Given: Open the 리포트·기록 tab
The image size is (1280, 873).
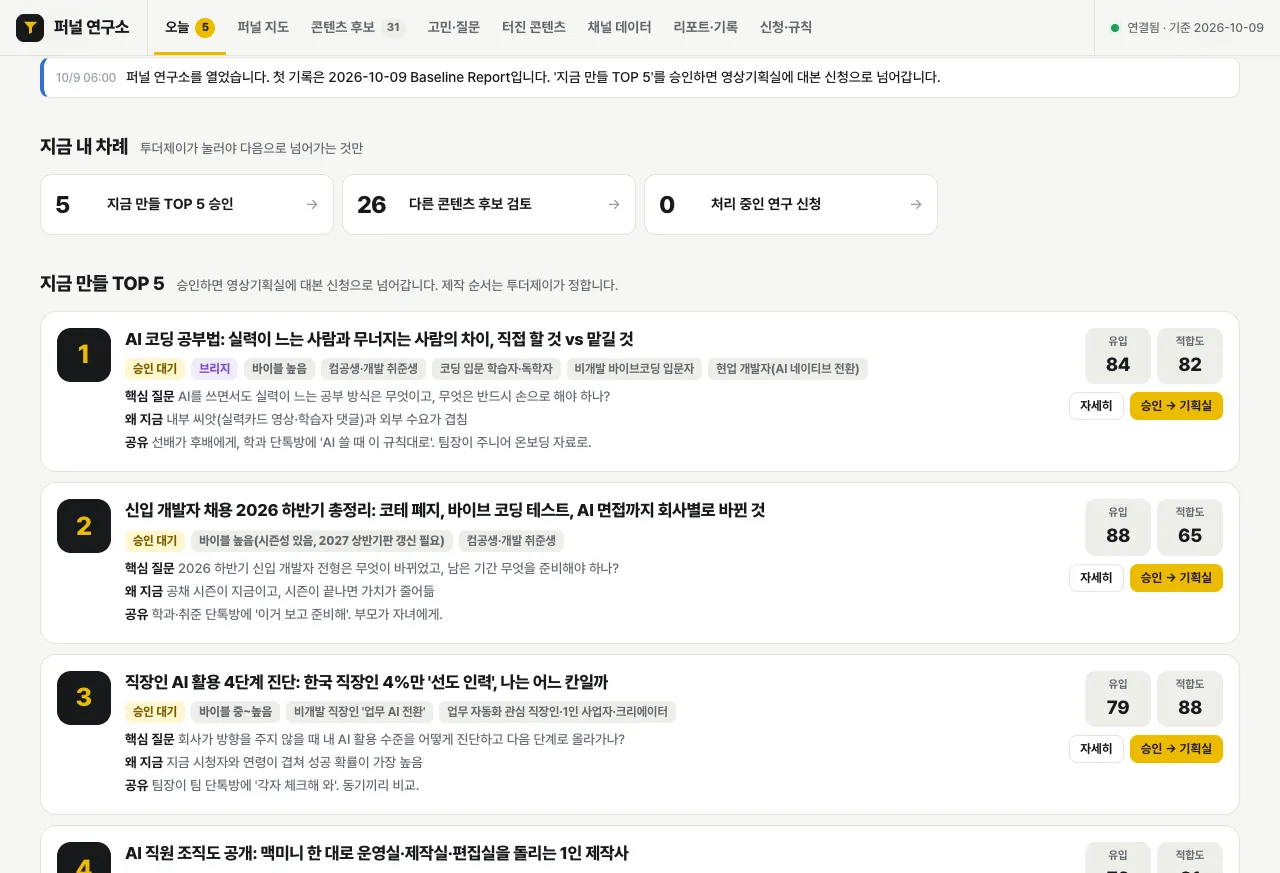Looking at the screenshot, I should [706, 27].
